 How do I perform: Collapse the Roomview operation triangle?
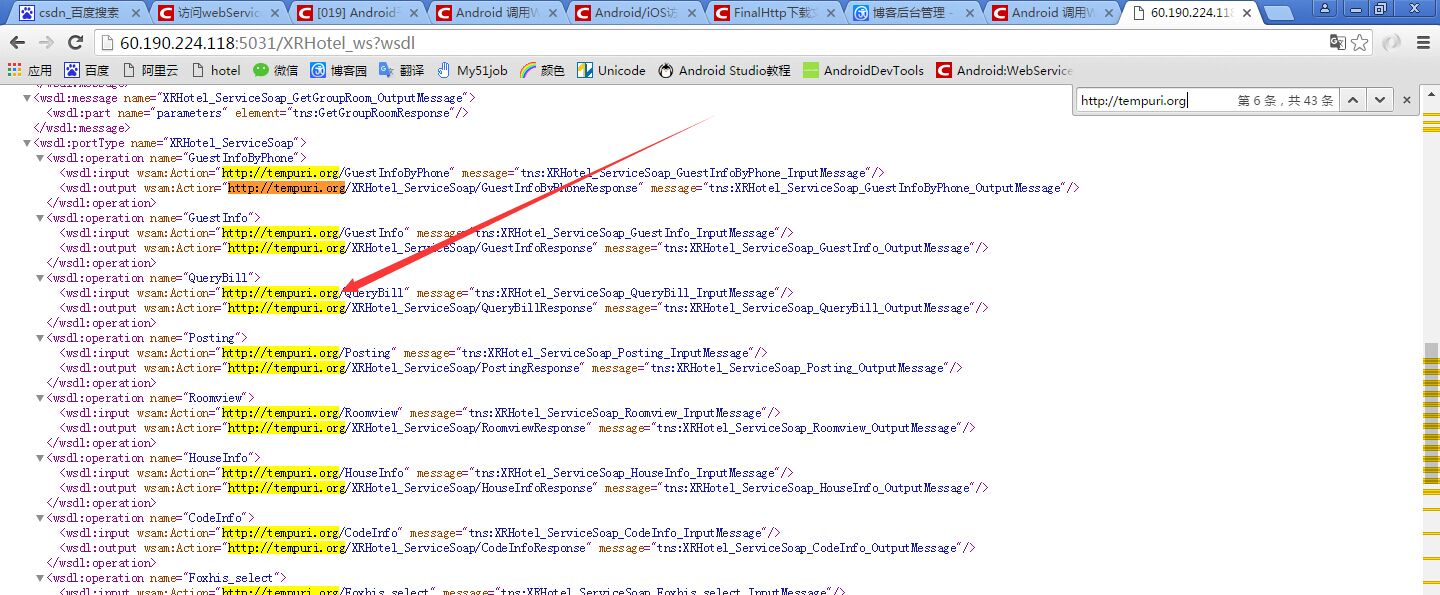pos(39,398)
